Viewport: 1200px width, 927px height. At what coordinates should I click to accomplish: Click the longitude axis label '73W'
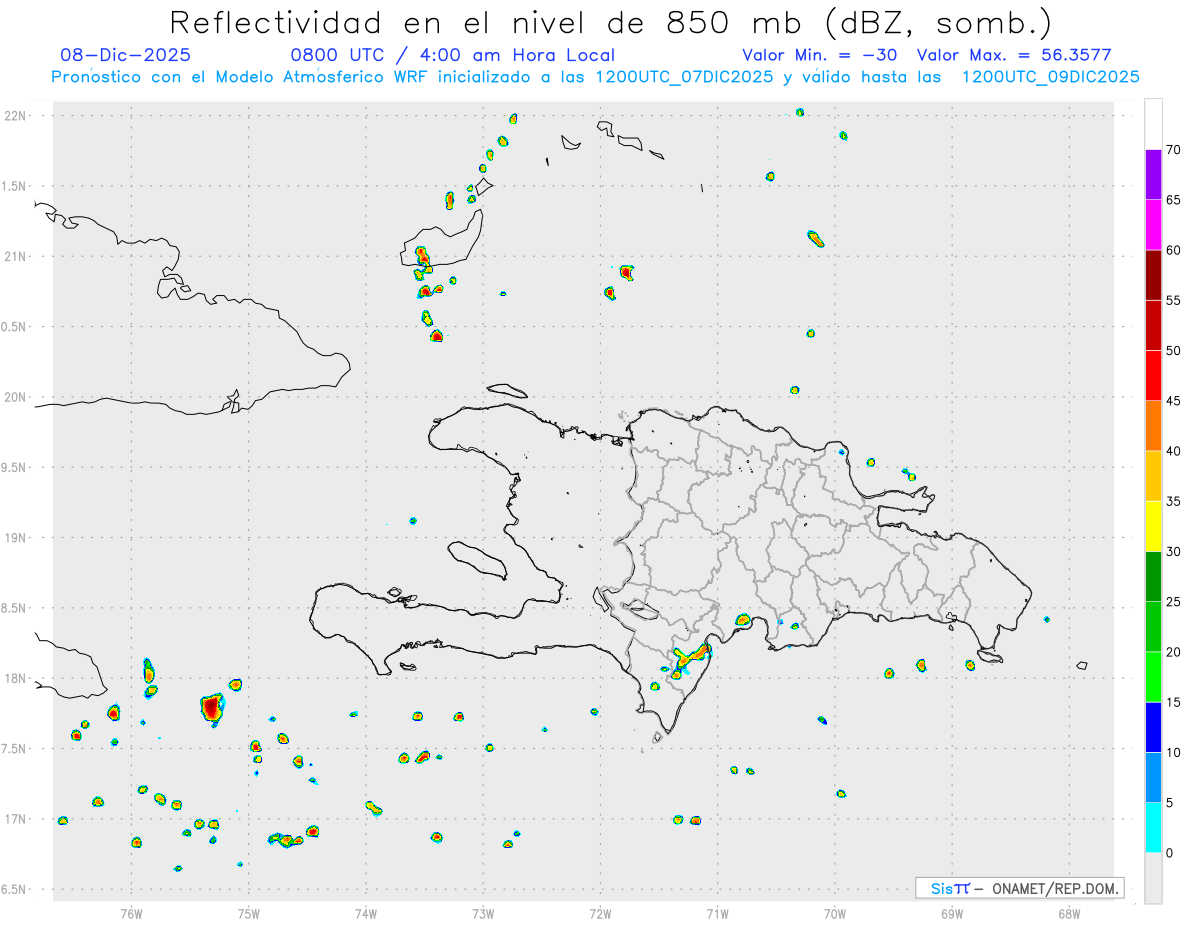483,913
